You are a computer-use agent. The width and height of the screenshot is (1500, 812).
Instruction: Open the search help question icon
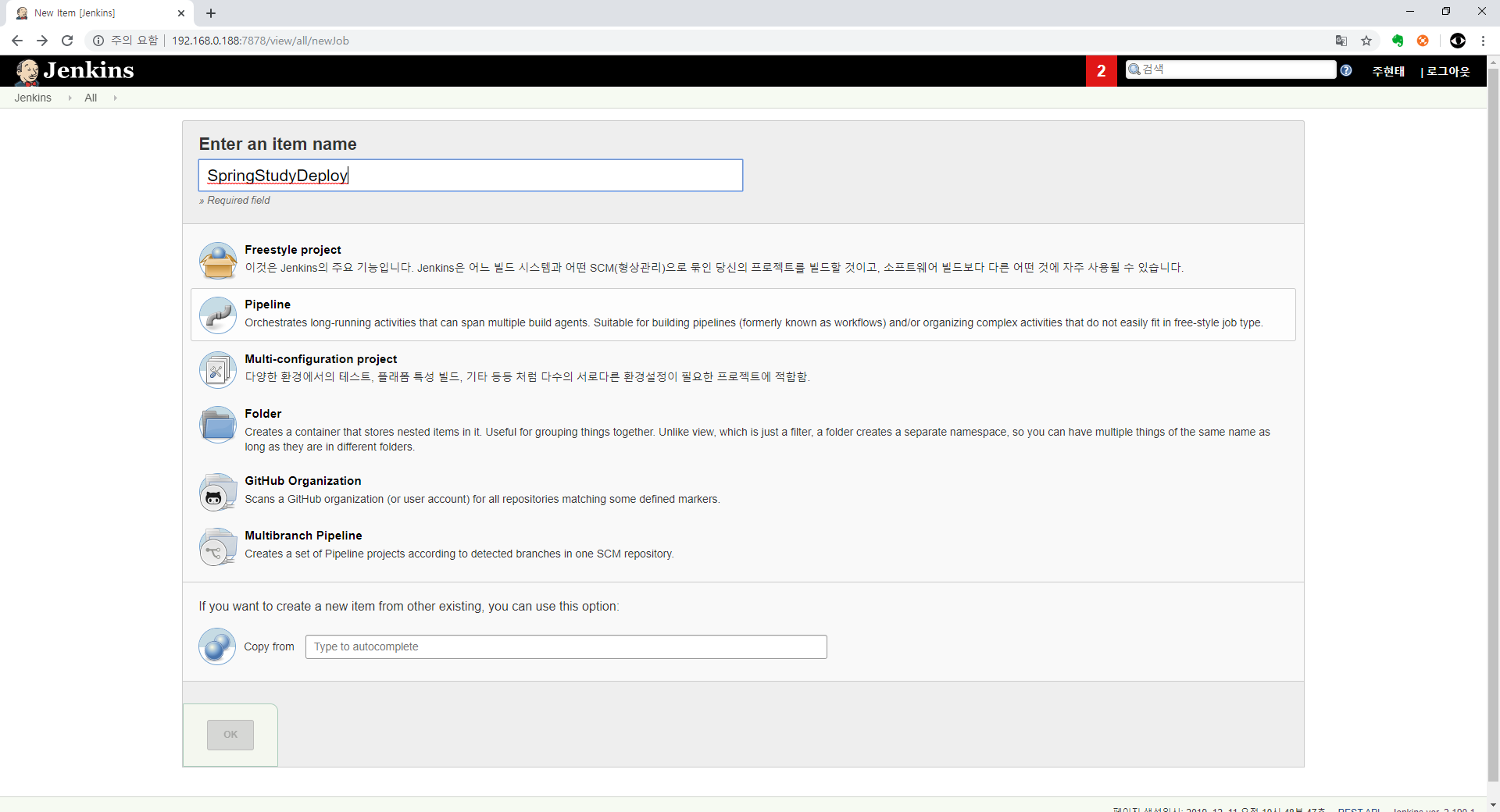click(x=1346, y=70)
